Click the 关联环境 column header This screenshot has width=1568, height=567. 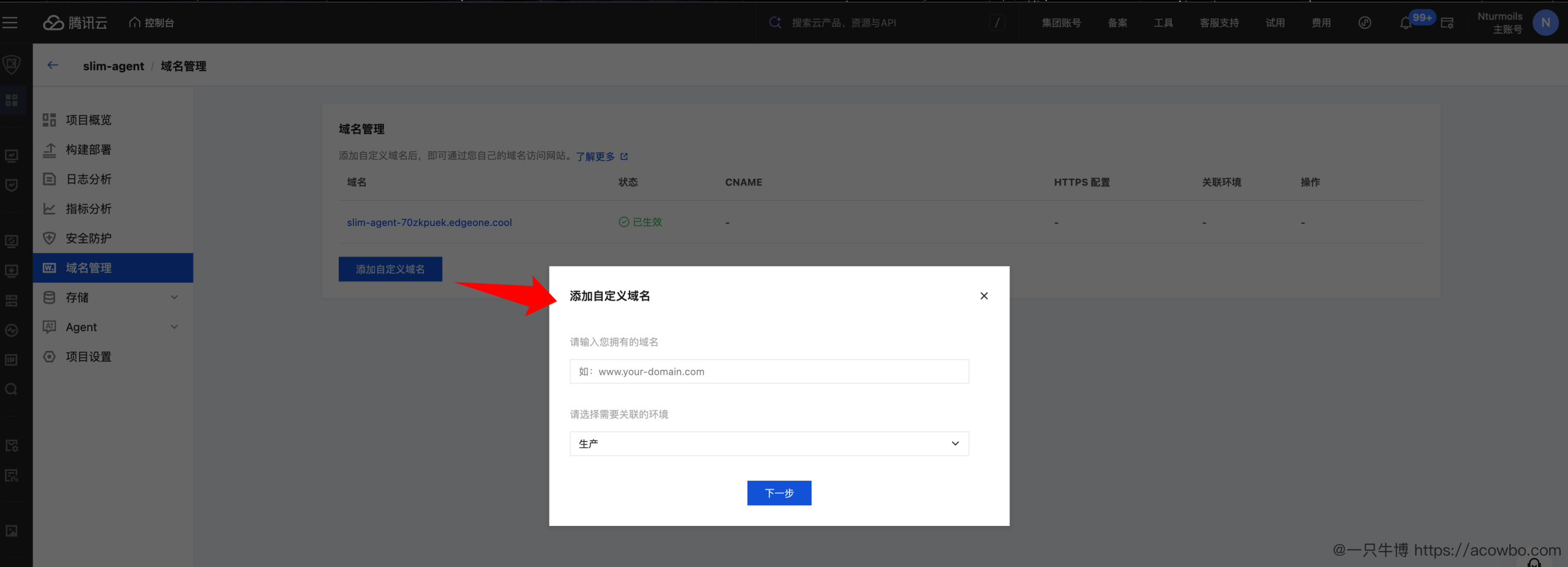pos(1221,182)
